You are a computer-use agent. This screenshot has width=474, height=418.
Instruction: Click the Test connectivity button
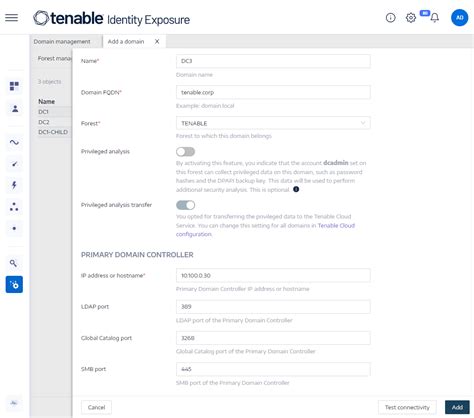pyautogui.click(x=407, y=407)
